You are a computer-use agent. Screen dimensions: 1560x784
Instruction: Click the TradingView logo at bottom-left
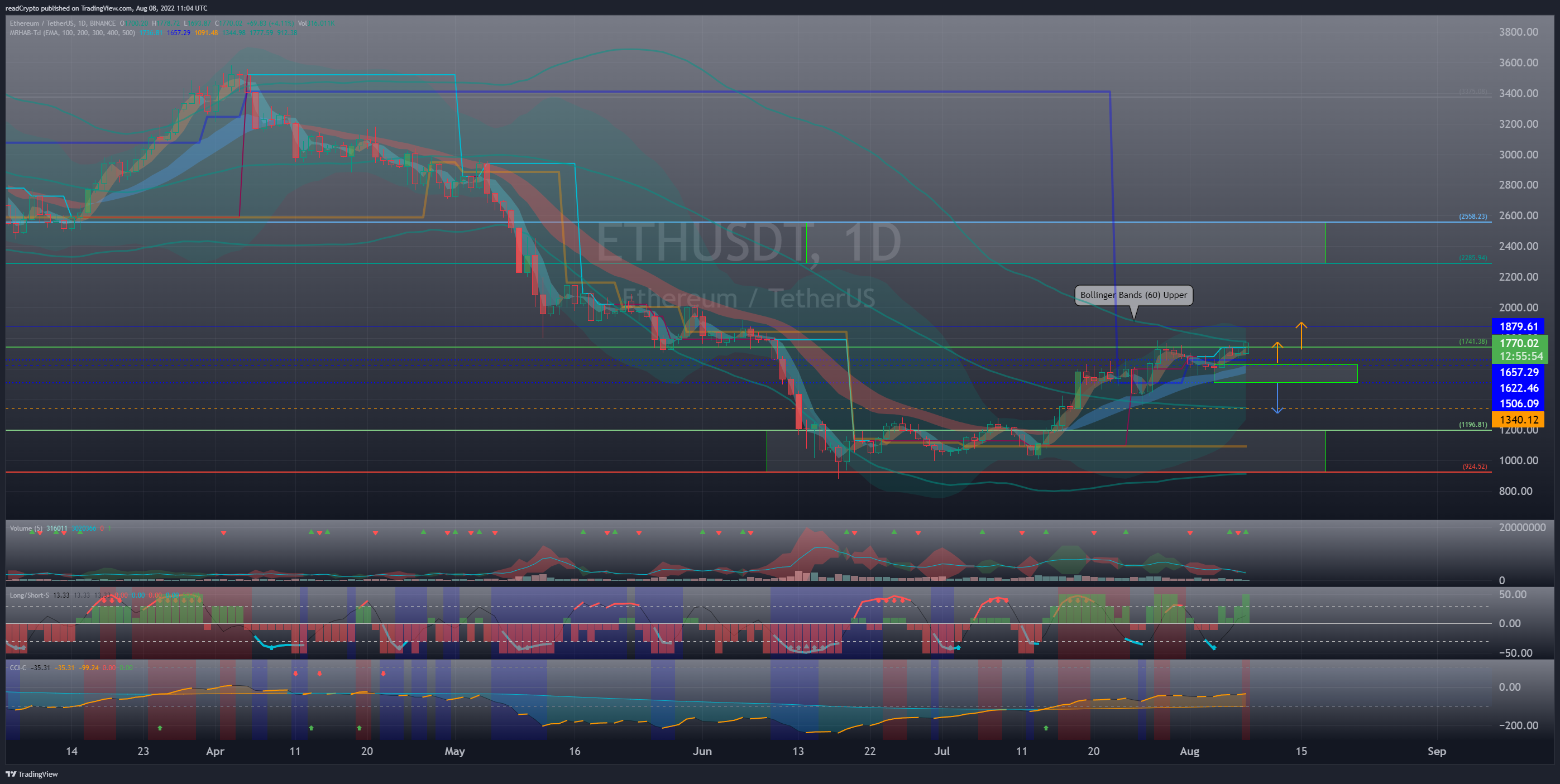click(x=31, y=774)
